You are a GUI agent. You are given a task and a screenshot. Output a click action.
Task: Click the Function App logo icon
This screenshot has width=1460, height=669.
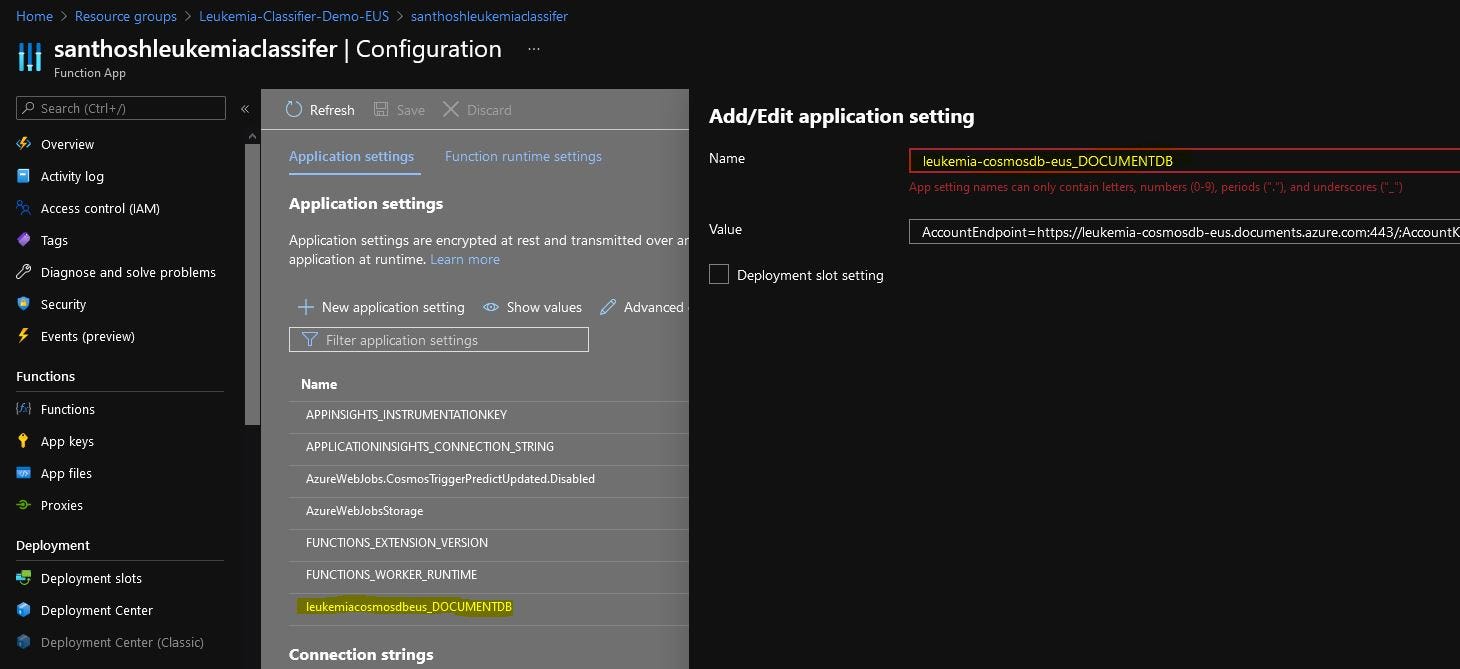30,56
